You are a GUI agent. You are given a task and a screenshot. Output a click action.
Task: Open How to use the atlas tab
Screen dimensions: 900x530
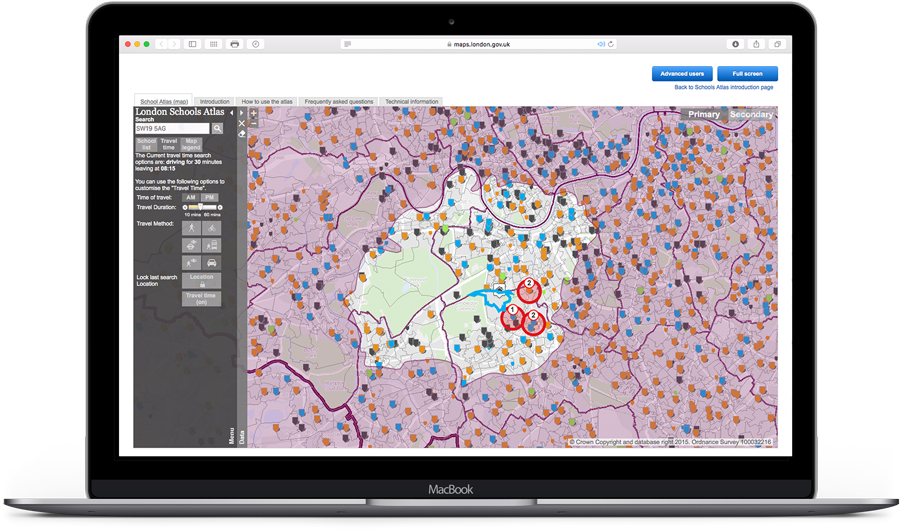[267, 101]
